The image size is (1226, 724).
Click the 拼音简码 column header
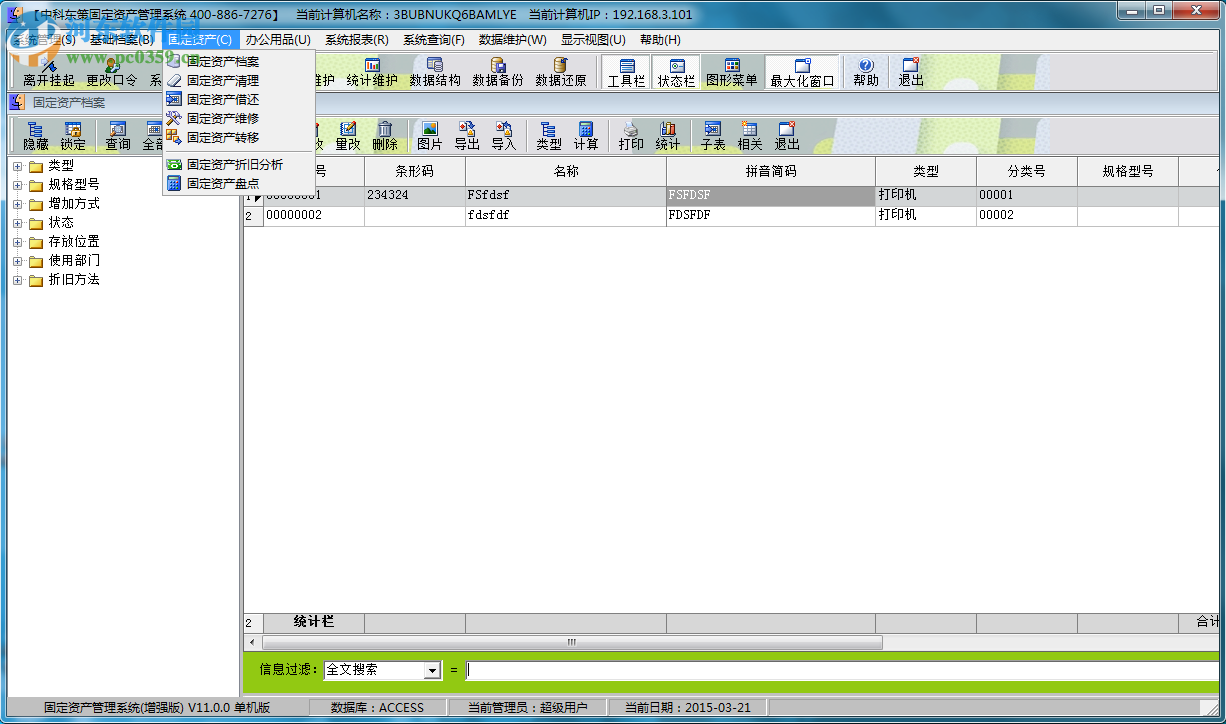tap(771, 172)
